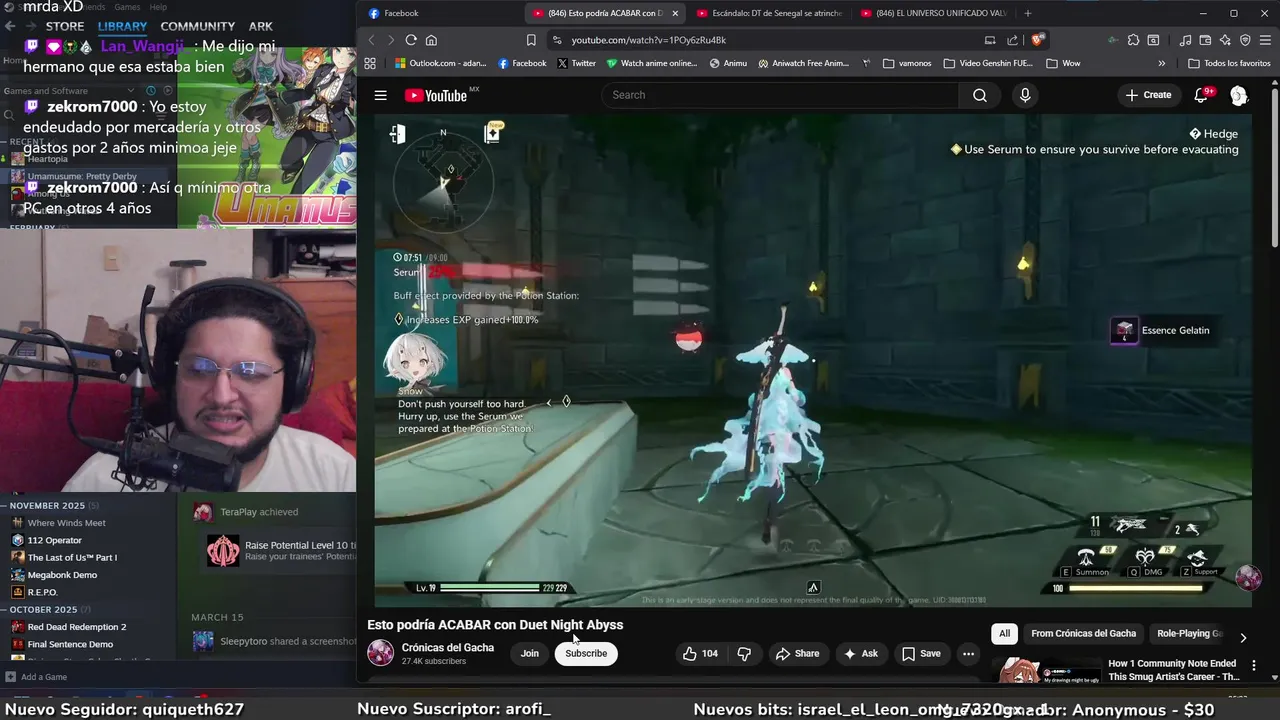
Task: Open the browser extensions puzzle icon
Action: (1133, 40)
